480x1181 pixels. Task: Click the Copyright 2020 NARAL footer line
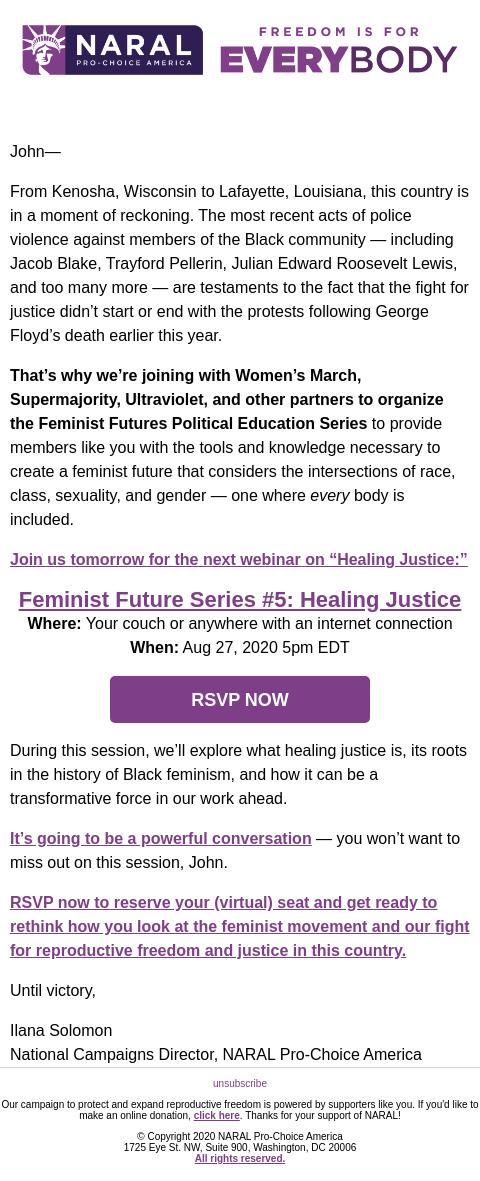click(240, 1136)
